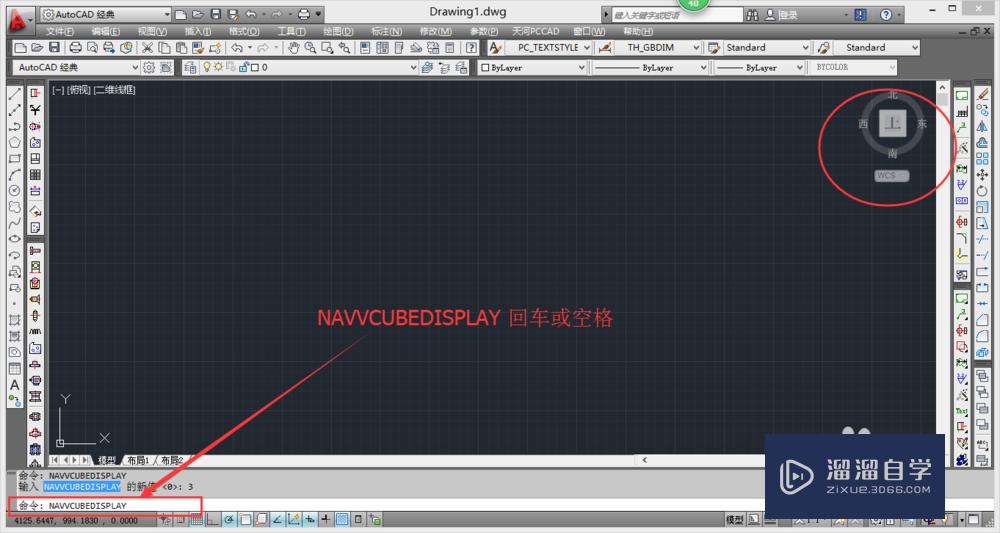
Task: Click the Cut scissors icon
Action: 147,47
